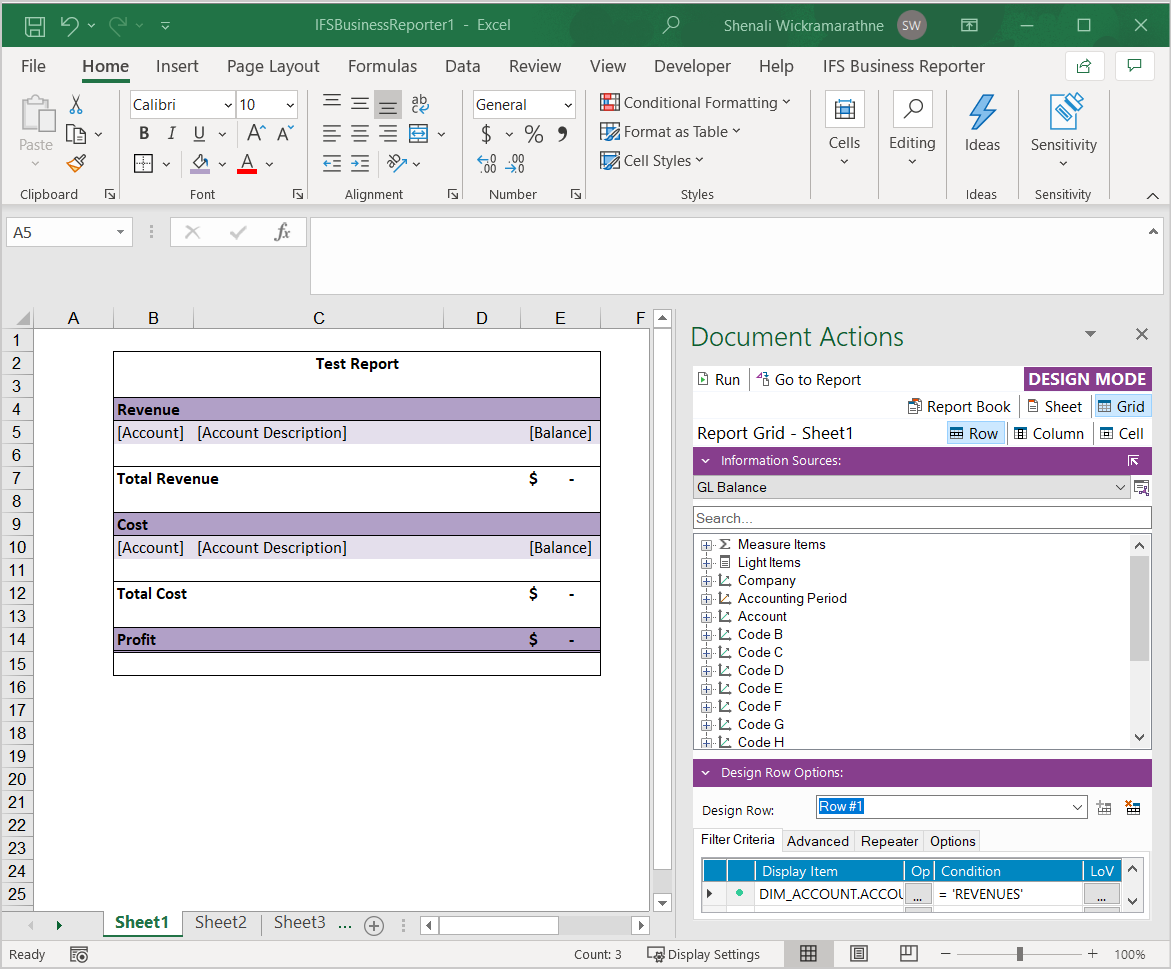Image resolution: width=1171 pixels, height=969 pixels.
Task: Adjust the zoom slider in status bar
Action: [1019, 954]
